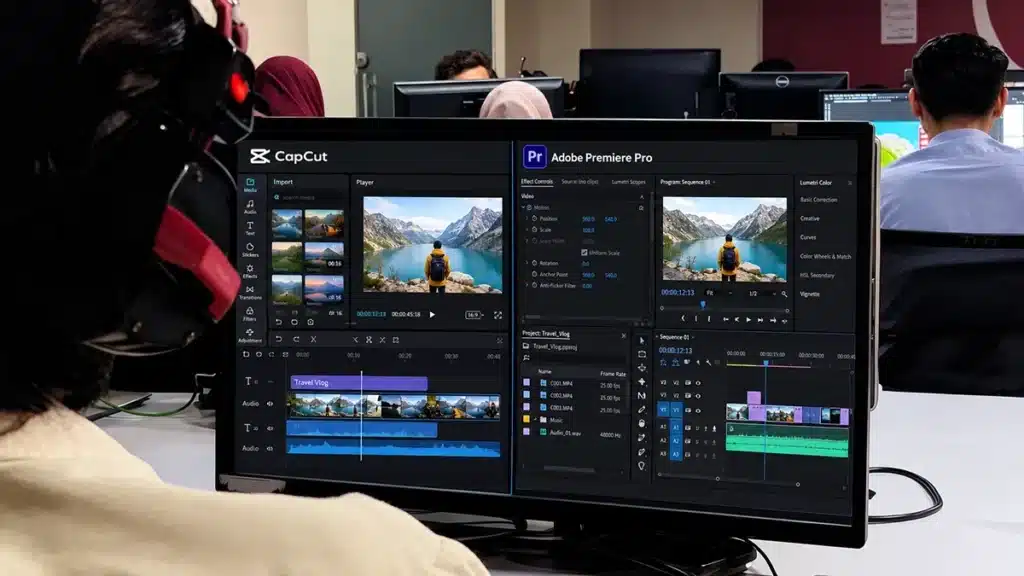1024x576 pixels.
Task: Open the Fit zoom dropdown in Program monitor
Action: 719,293
